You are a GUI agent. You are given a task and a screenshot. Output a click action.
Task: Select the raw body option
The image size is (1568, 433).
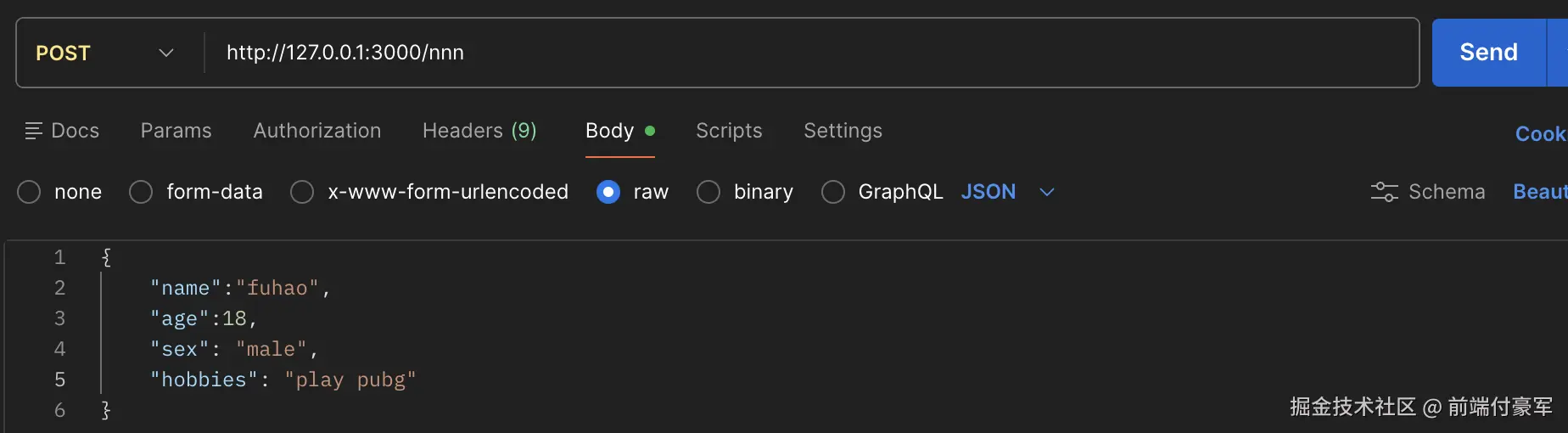[x=608, y=192]
